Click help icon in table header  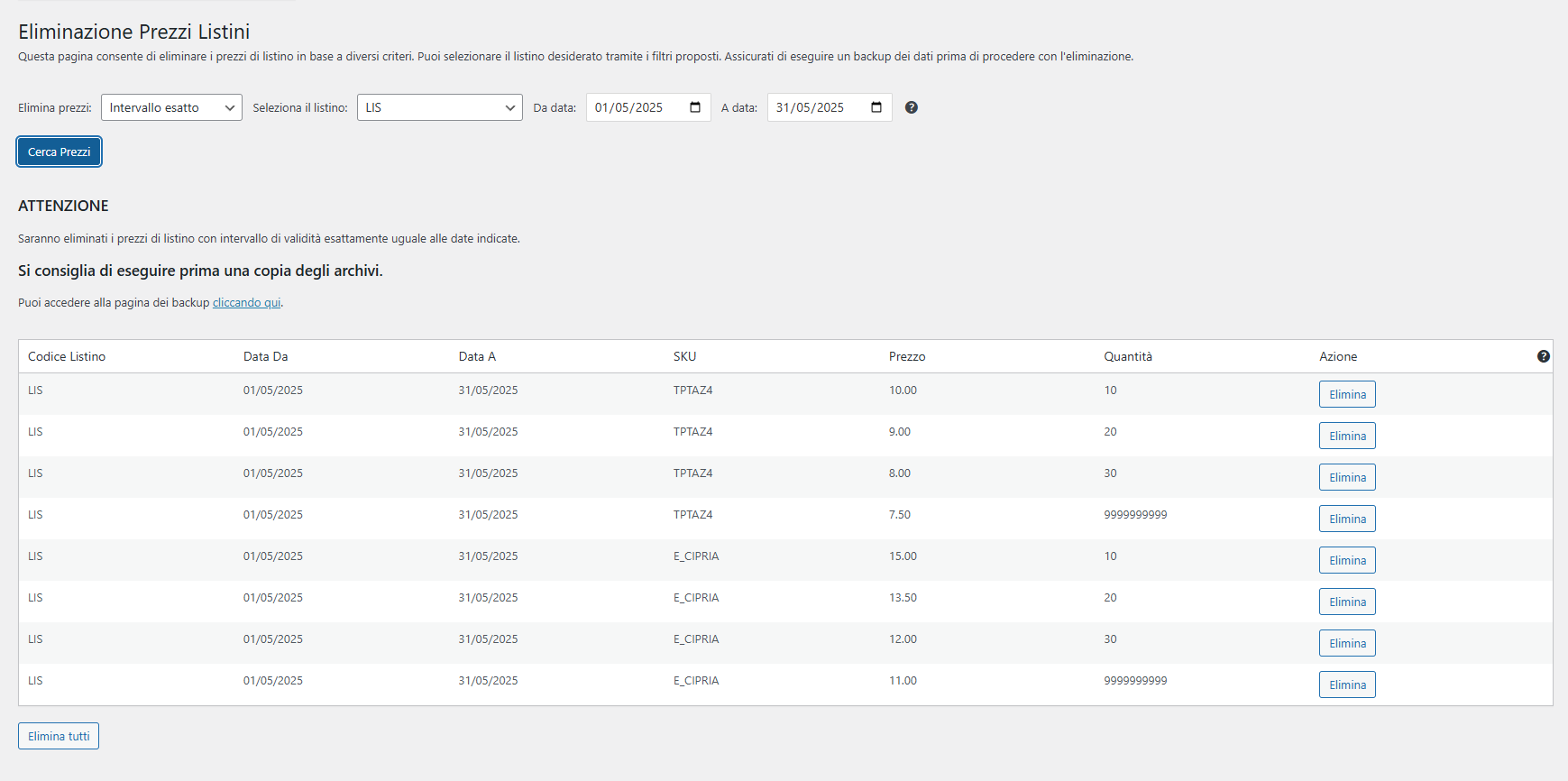tap(1544, 356)
